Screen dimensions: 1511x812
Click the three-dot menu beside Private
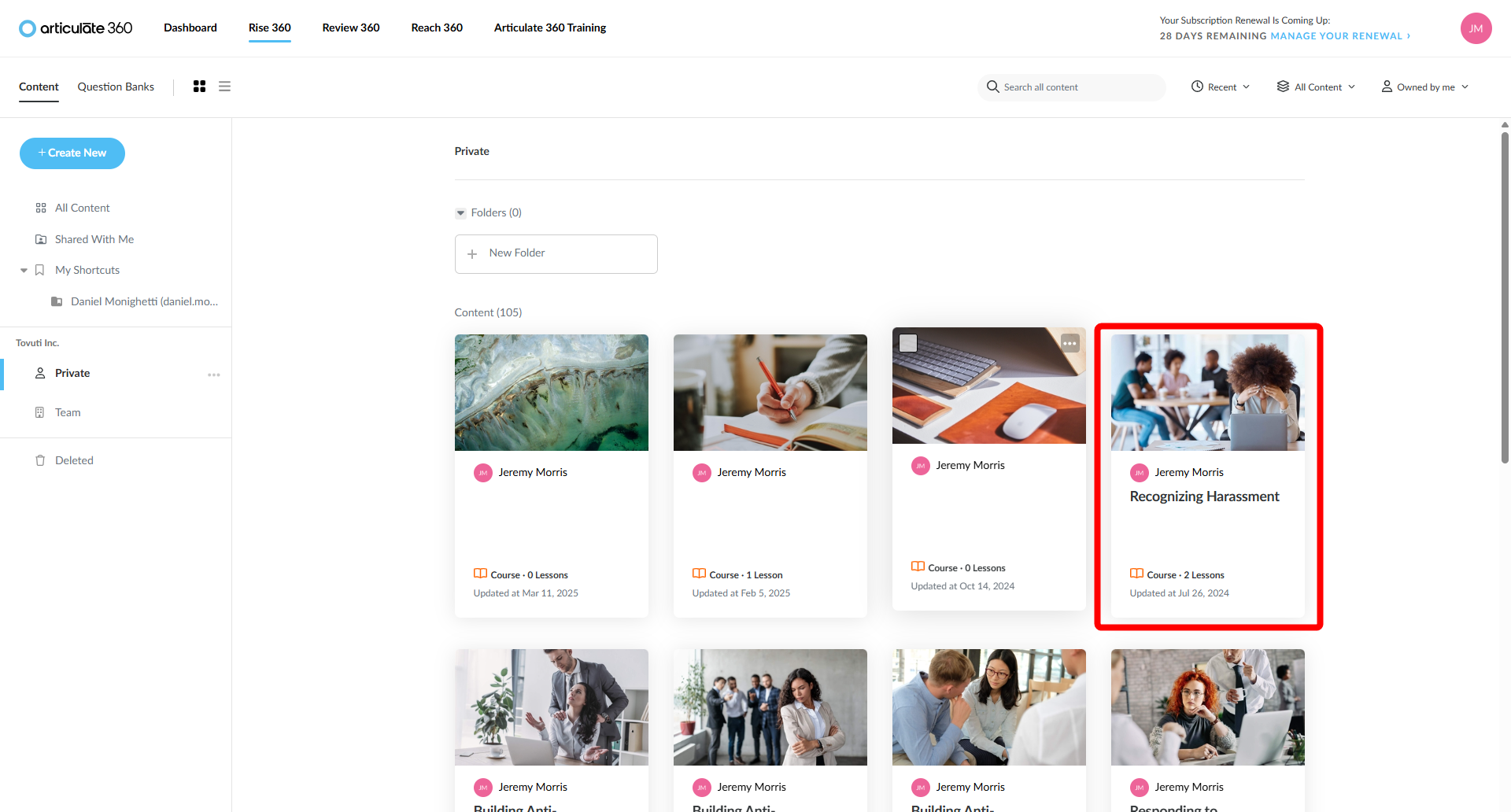click(x=214, y=375)
